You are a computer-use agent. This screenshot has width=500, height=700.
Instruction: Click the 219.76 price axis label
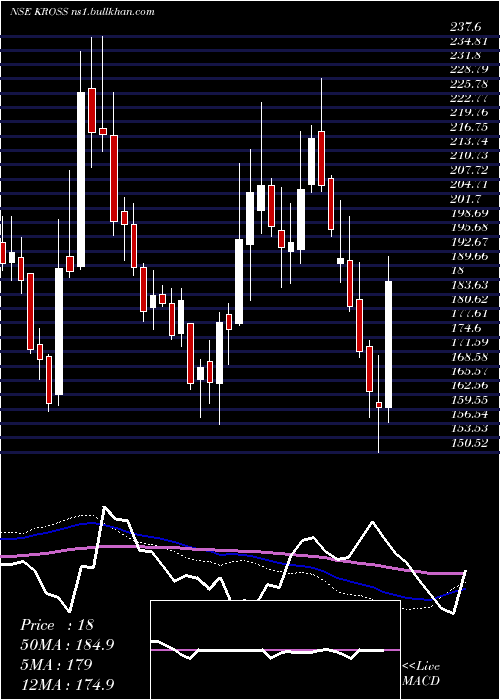(x=469, y=113)
